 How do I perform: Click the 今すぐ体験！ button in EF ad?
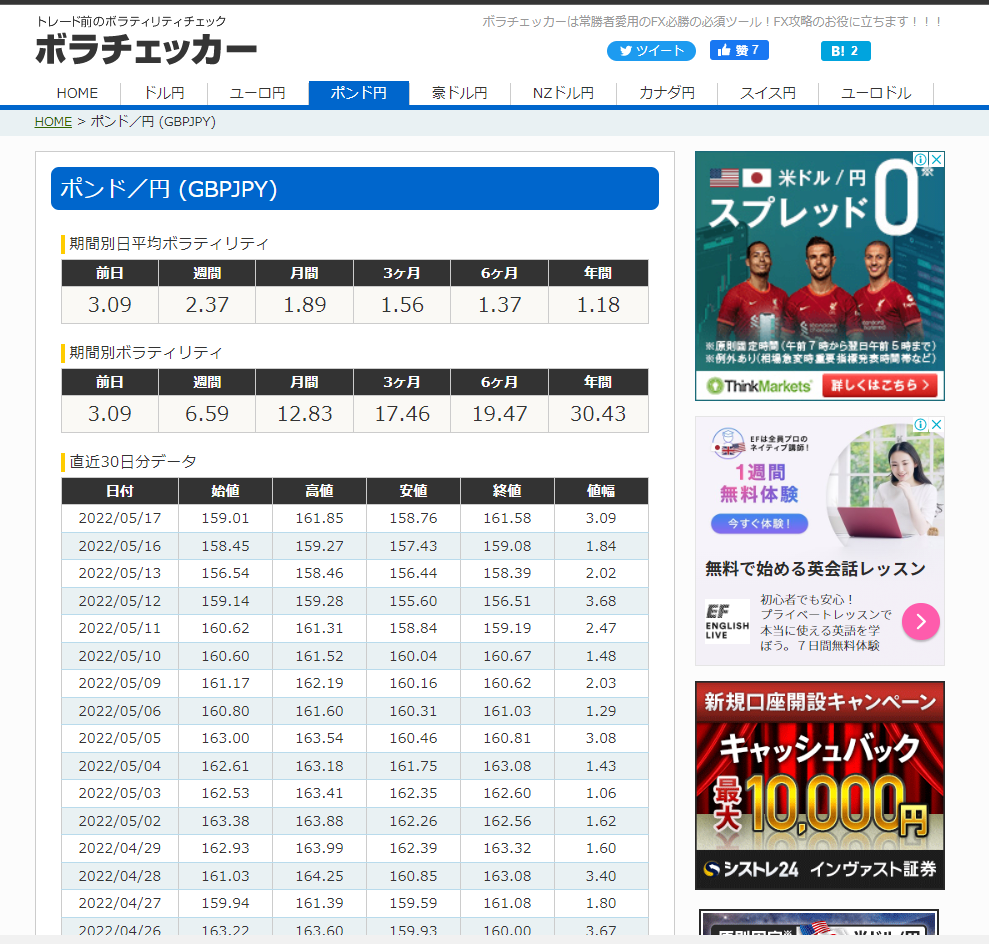759,523
